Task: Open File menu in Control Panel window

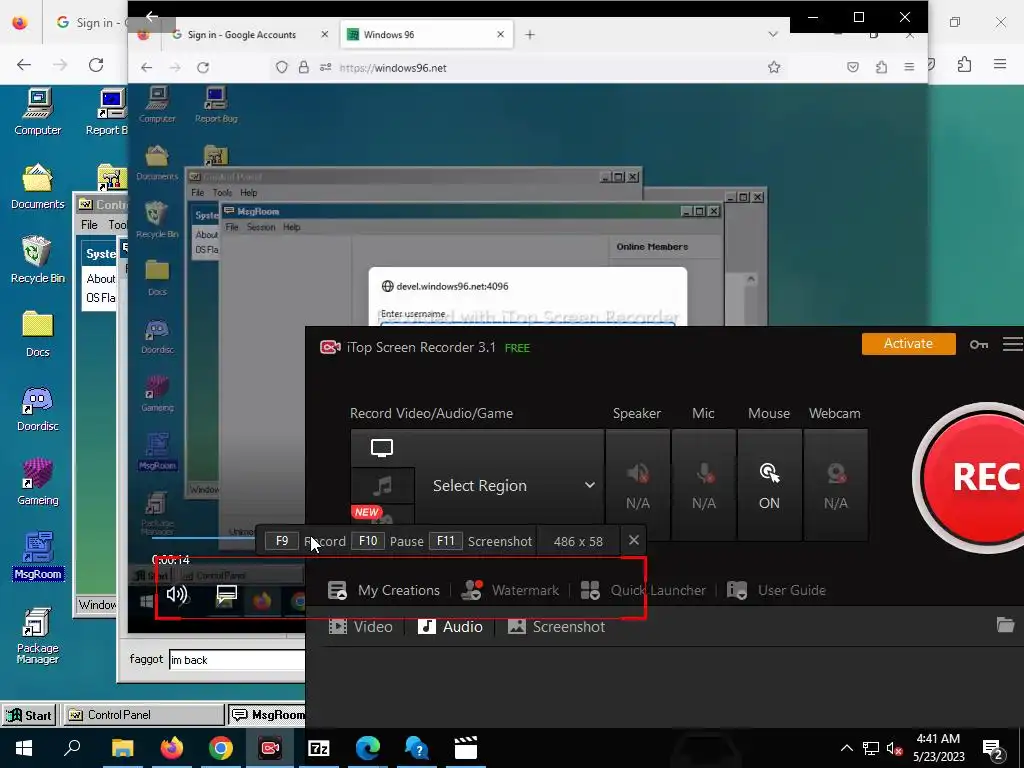Action: click(x=89, y=225)
